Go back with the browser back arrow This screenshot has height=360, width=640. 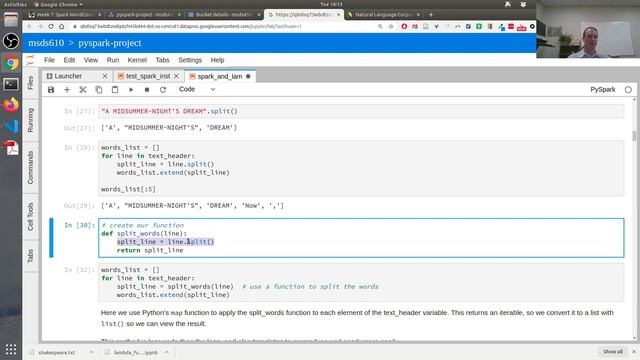(29, 27)
